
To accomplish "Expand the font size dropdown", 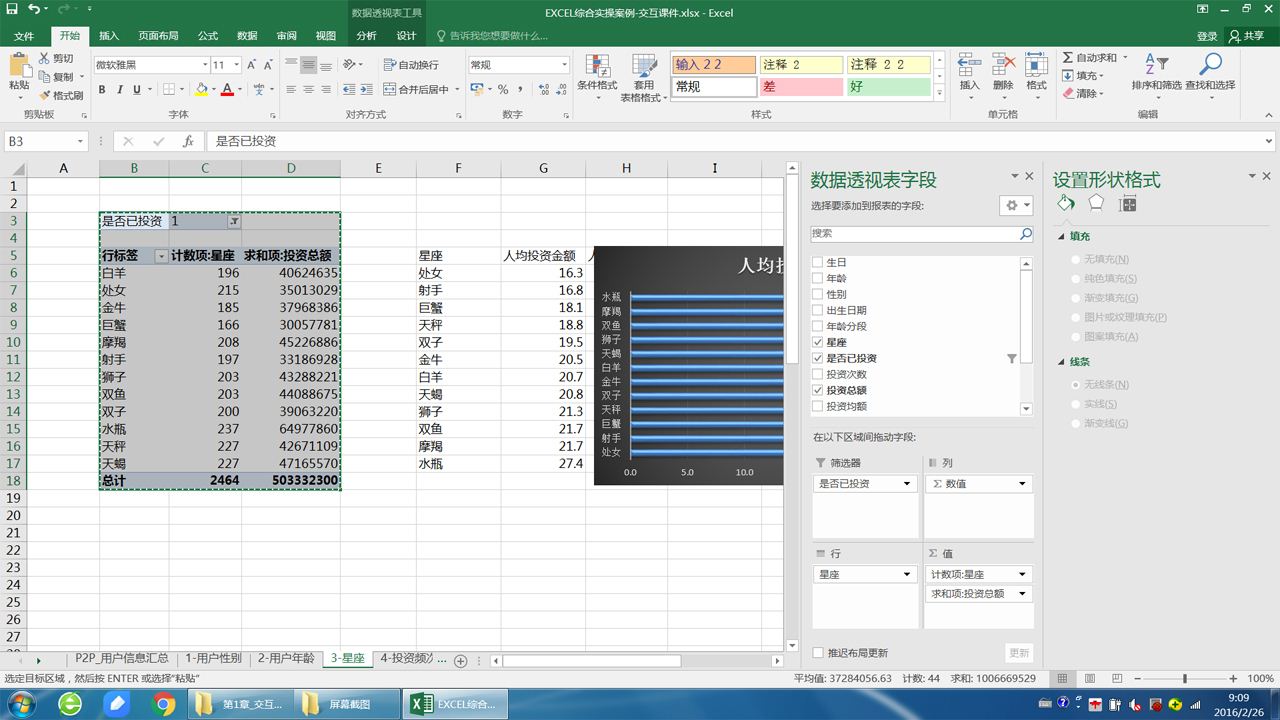I will point(236,65).
